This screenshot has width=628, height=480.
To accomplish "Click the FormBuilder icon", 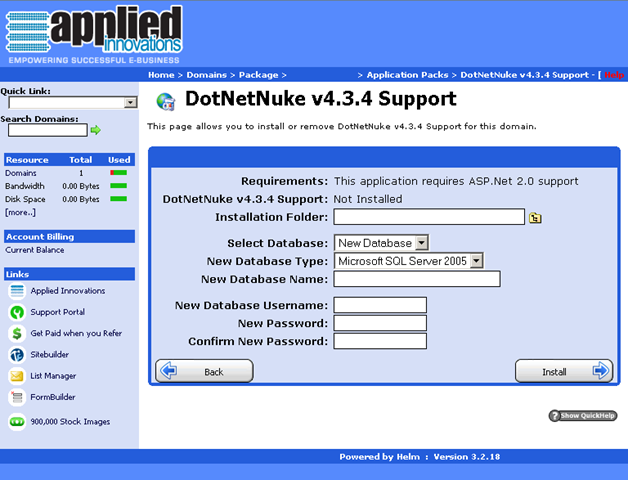I will (16, 397).
